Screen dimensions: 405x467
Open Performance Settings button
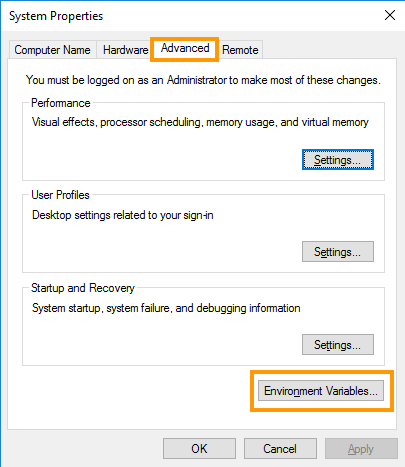click(x=338, y=160)
